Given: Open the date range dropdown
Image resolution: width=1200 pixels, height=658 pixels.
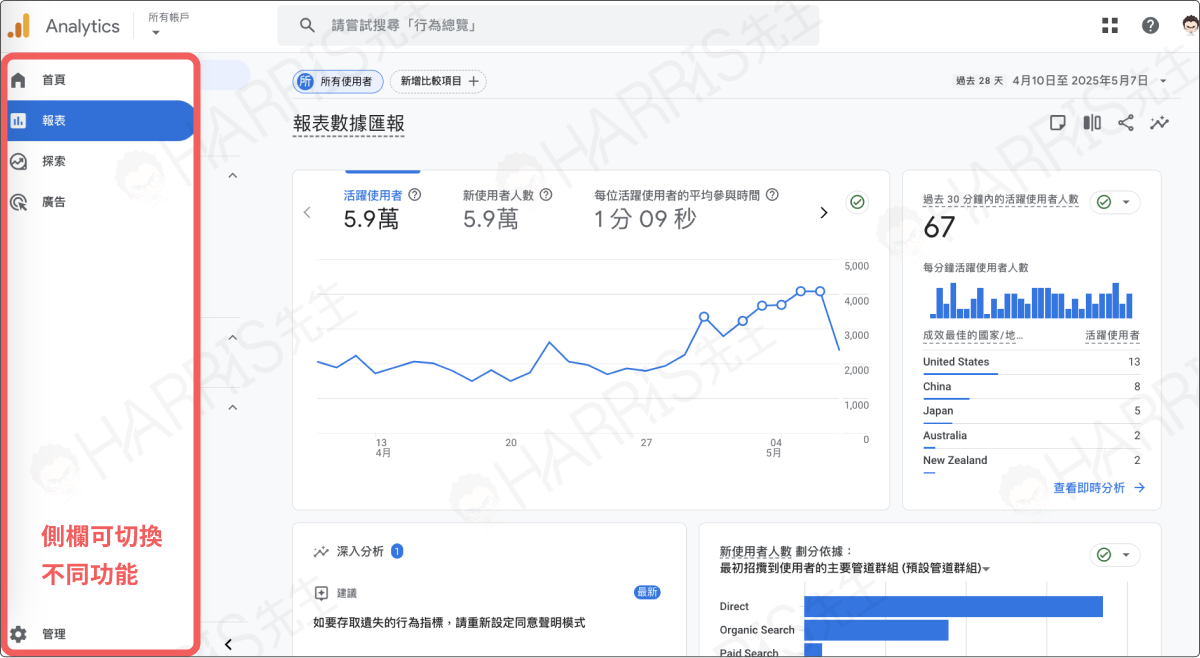Looking at the screenshot, I should tap(1163, 81).
